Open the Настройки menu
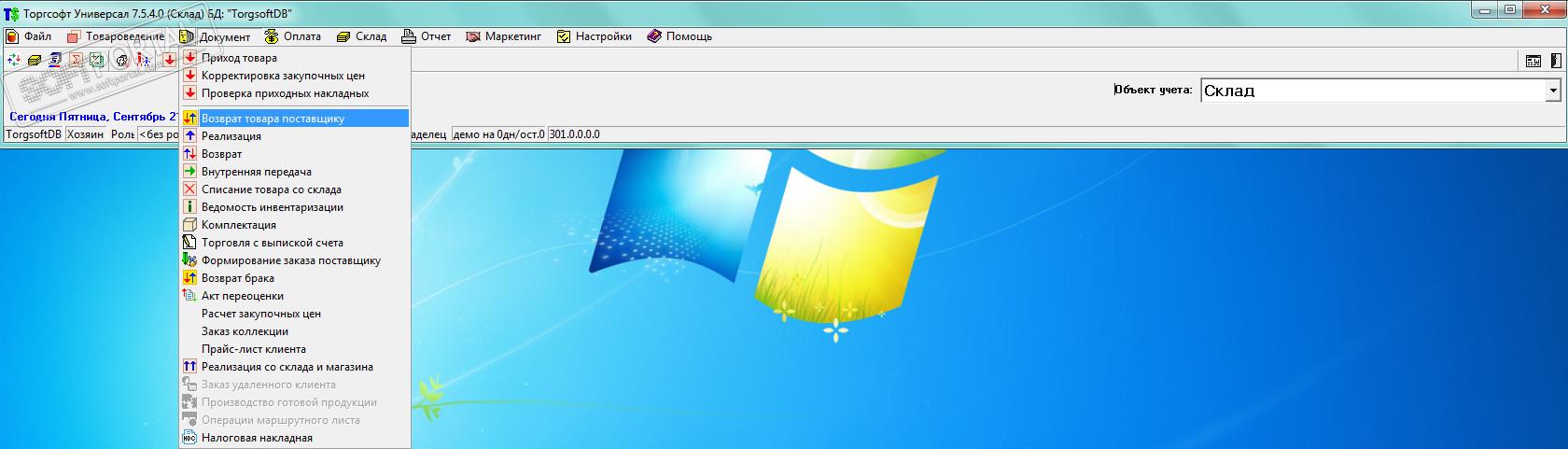Screen dimensions: 1568x449 595,36
